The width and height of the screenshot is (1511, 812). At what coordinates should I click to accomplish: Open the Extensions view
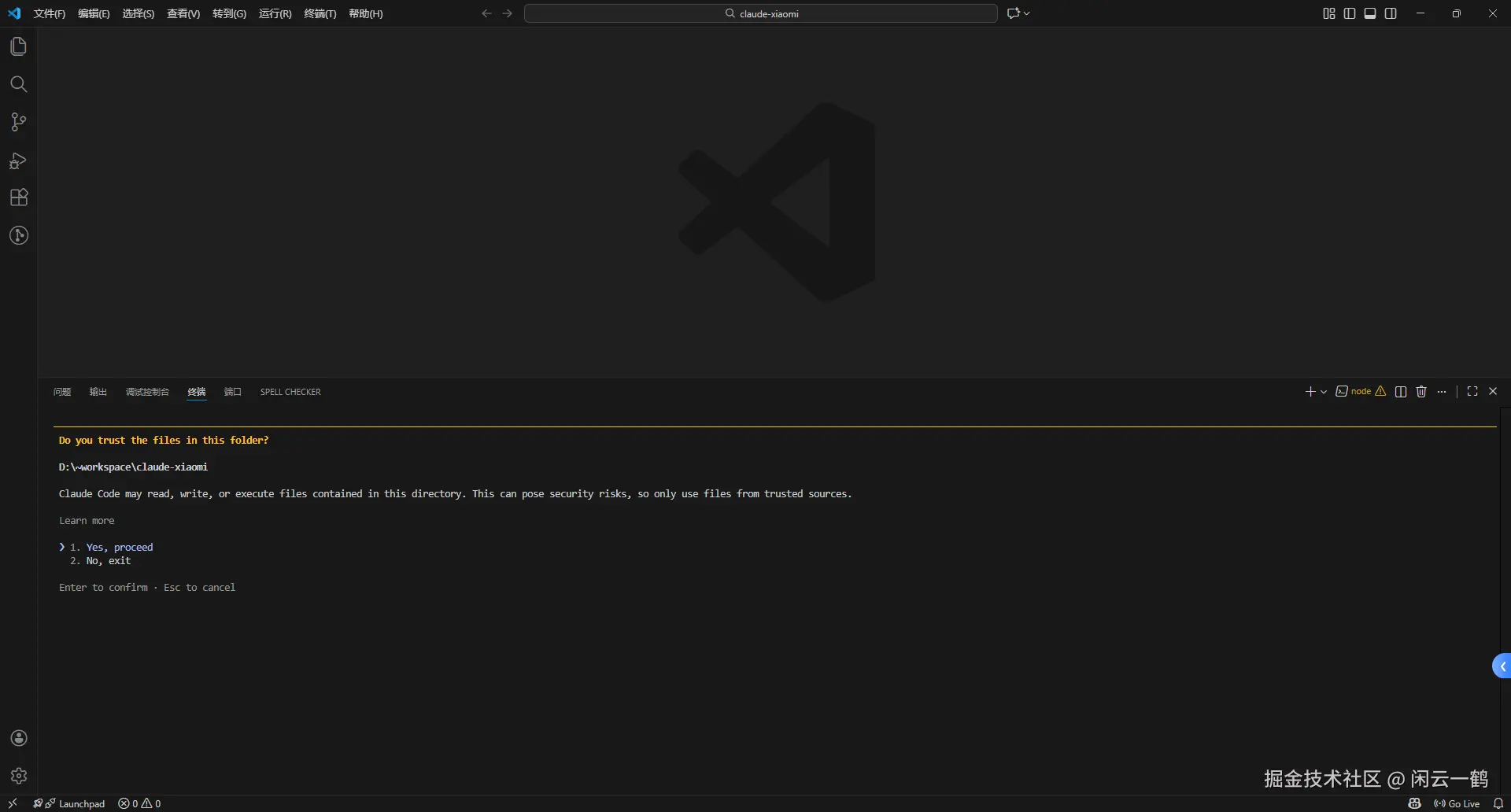(19, 197)
